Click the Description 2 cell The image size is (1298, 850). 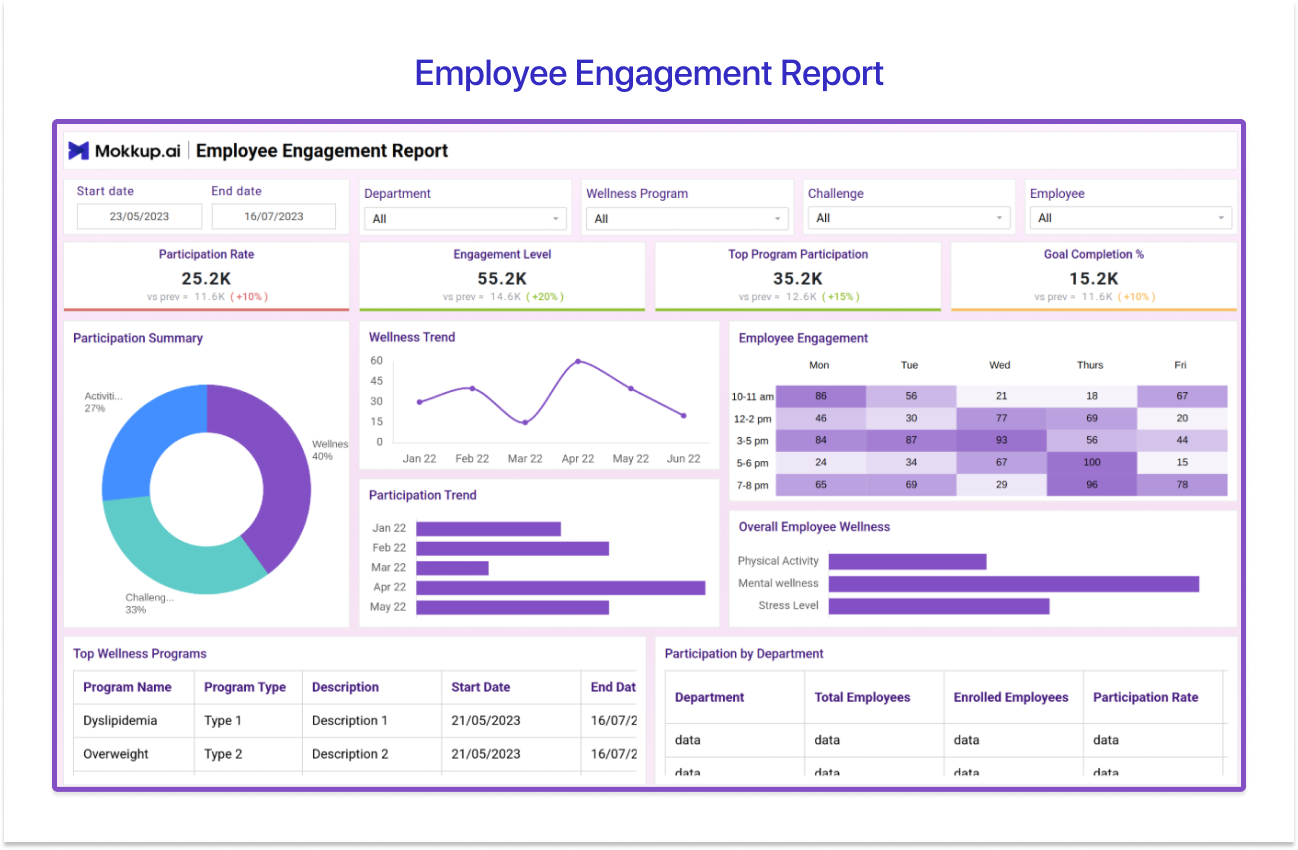click(350, 754)
